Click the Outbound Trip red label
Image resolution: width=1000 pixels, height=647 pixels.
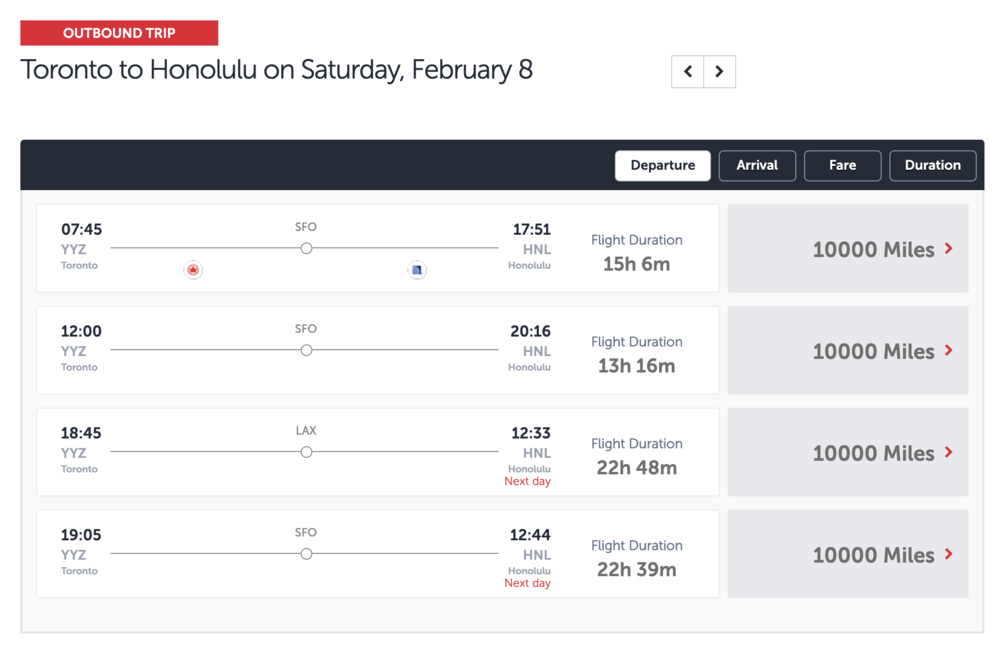click(x=119, y=33)
